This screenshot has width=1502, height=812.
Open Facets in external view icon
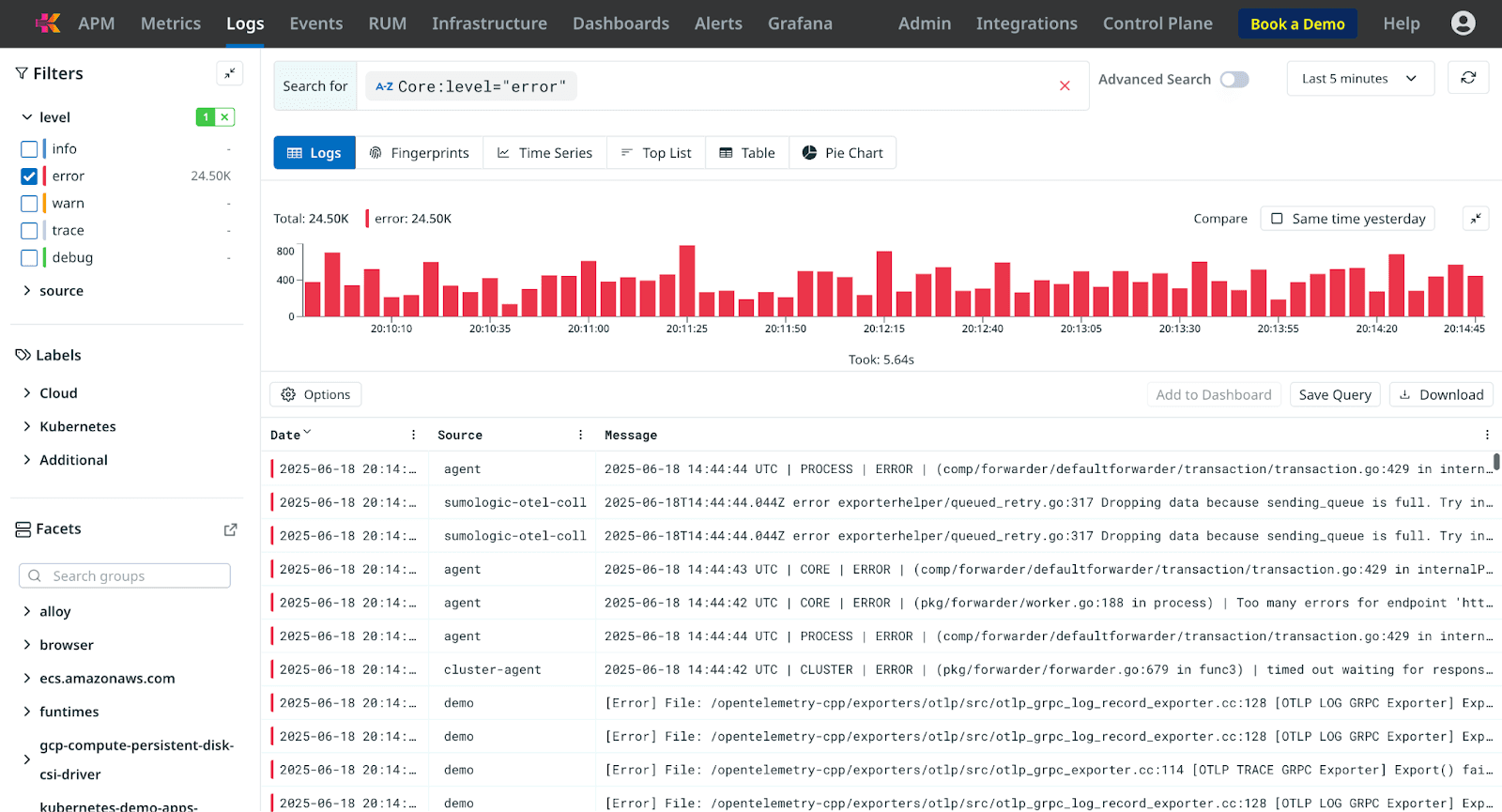(x=230, y=529)
